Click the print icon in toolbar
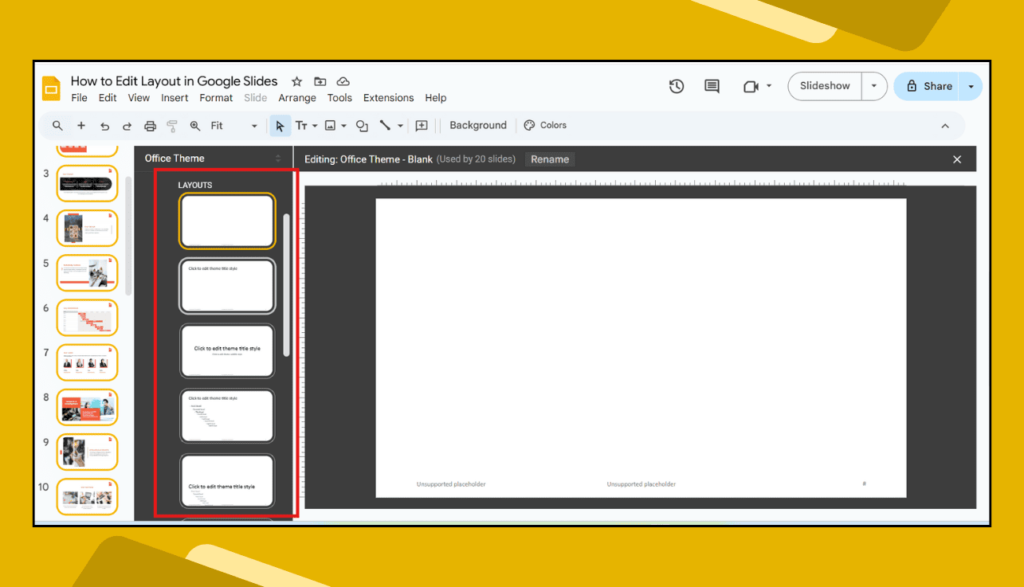The width and height of the screenshot is (1024, 587). (150, 126)
